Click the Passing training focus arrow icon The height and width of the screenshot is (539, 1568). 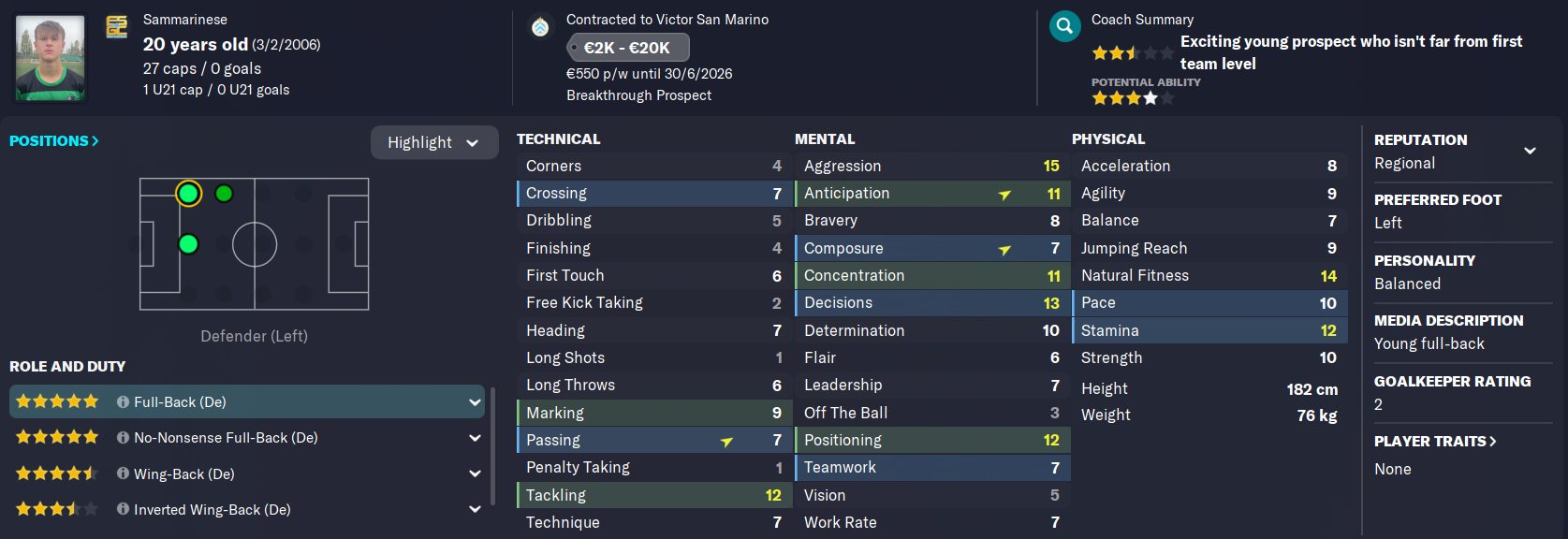coord(726,442)
